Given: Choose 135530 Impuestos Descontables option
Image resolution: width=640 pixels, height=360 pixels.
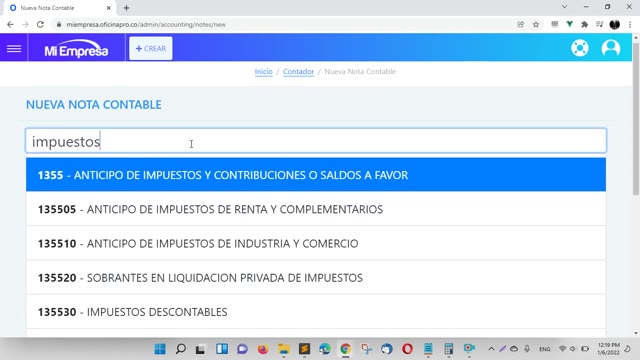Looking at the screenshot, I should (316, 312).
